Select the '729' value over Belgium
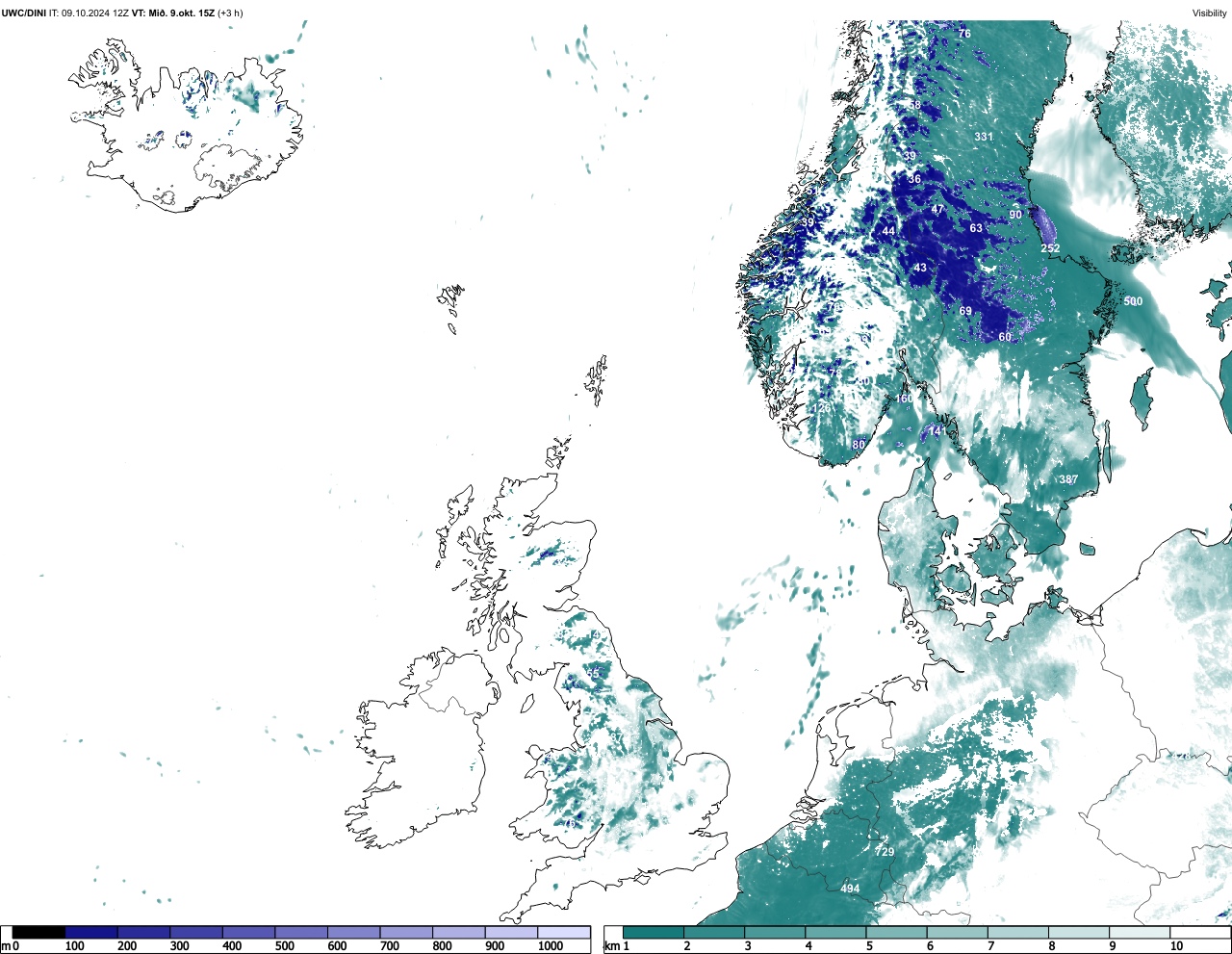This screenshot has width=1232, height=954. click(x=885, y=852)
